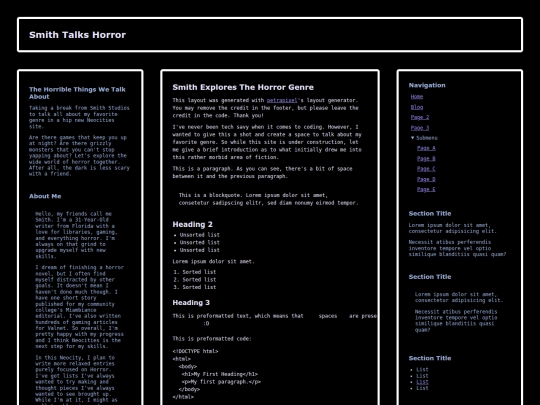The height and width of the screenshot is (405, 540).
Task: Open Page B in the submenu
Action: pyautogui.click(x=426, y=158)
